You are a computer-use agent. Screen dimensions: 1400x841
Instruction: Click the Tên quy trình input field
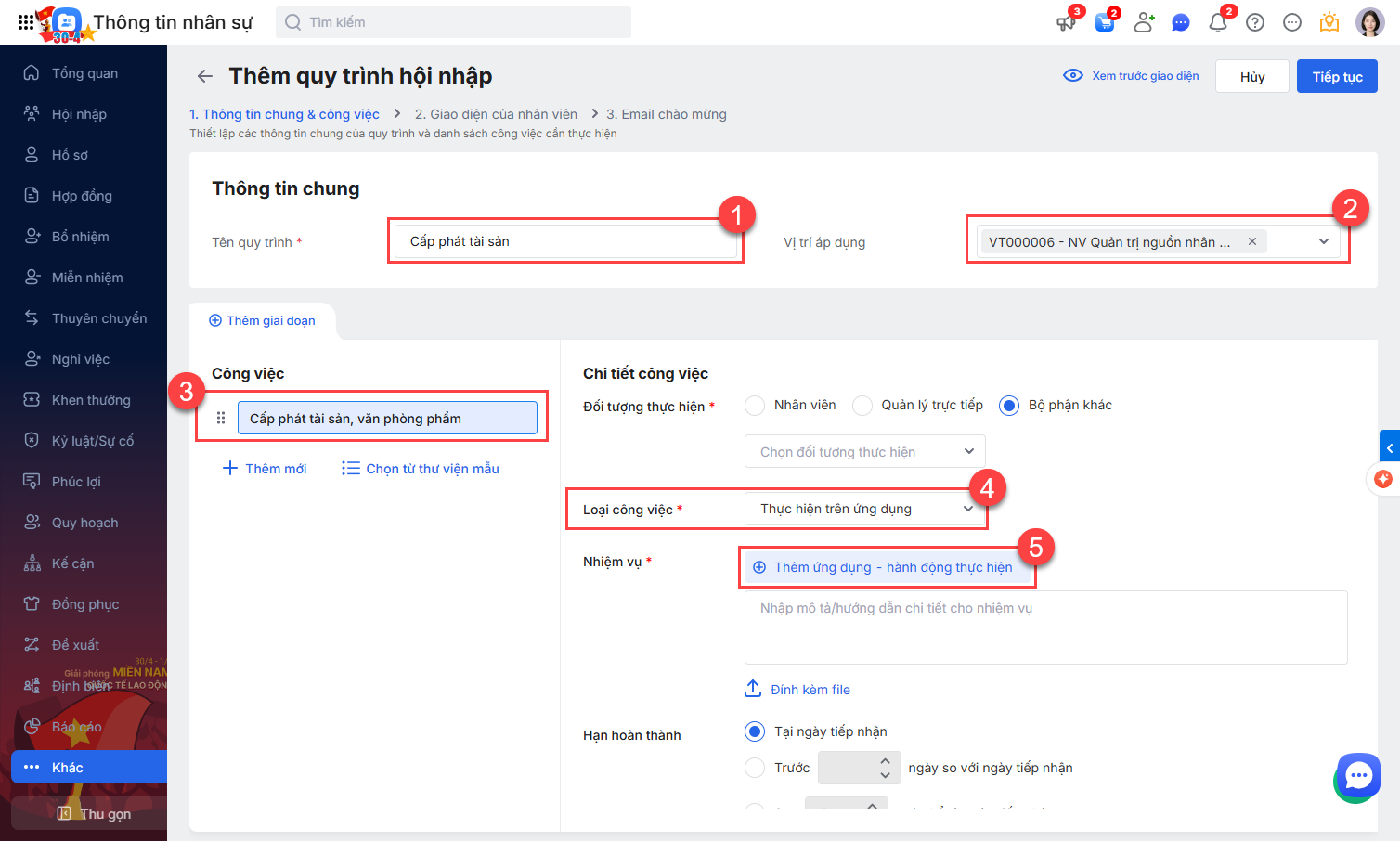564,242
